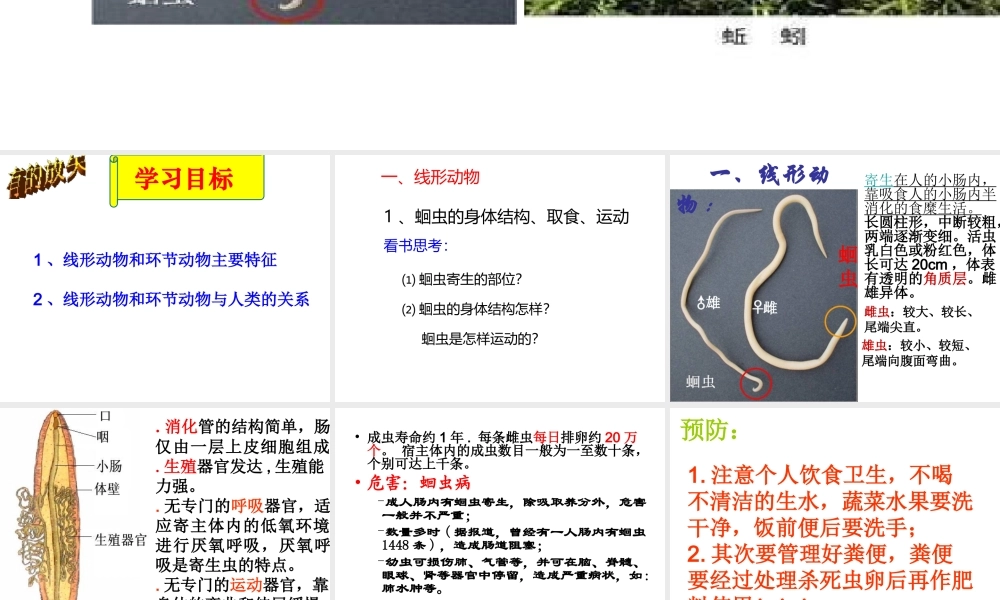Click the red circle around male worm tail
This screenshot has width=1000, height=600.
(x=756, y=383)
